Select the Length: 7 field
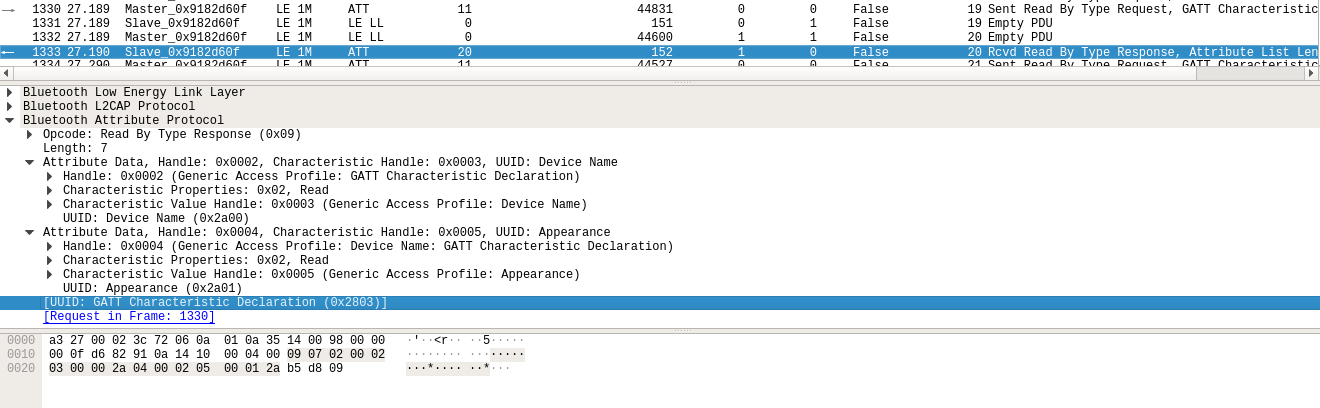This screenshot has width=1320, height=408. [x=75, y=149]
